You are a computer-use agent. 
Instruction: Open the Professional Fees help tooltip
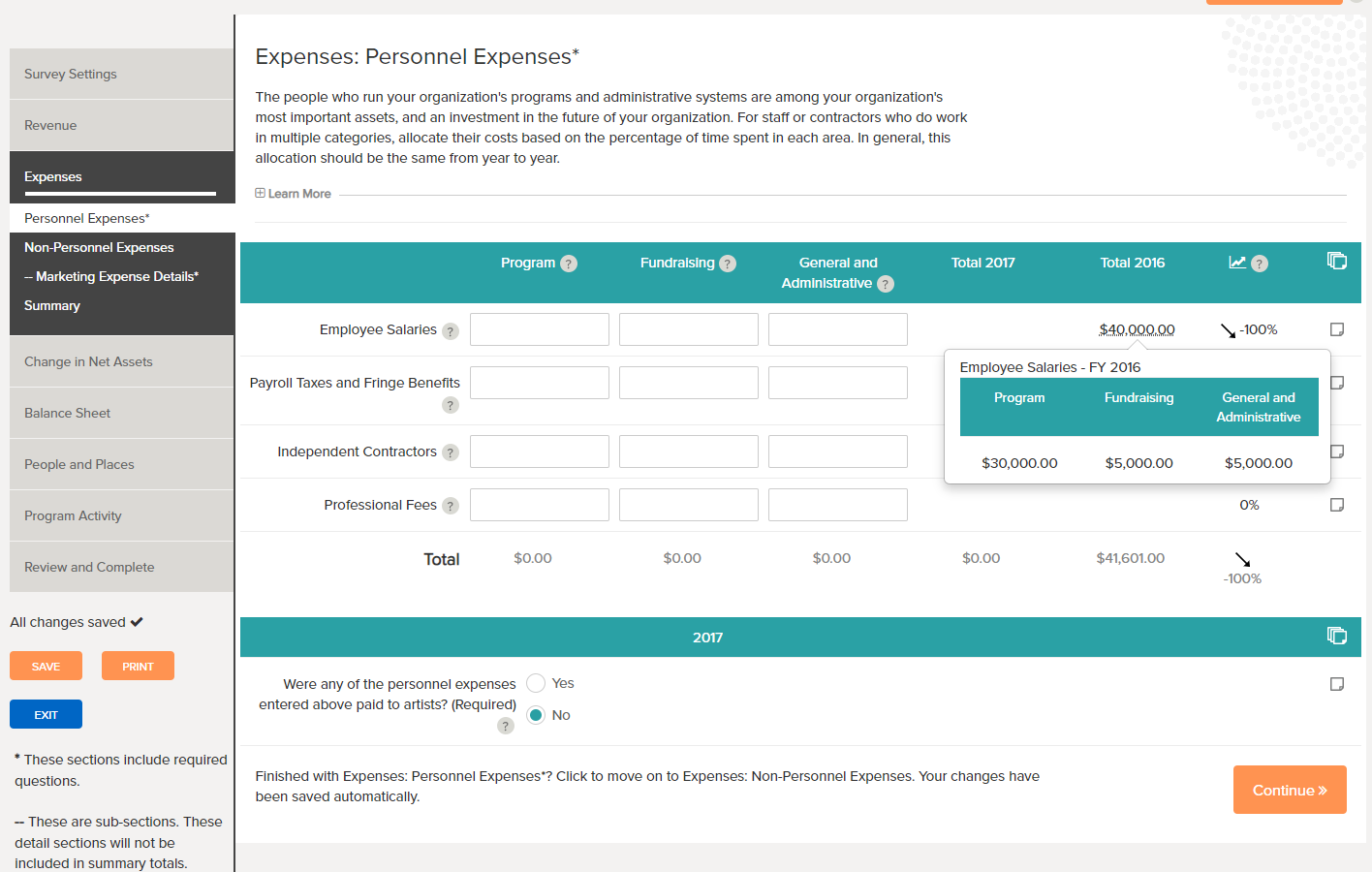click(x=450, y=505)
